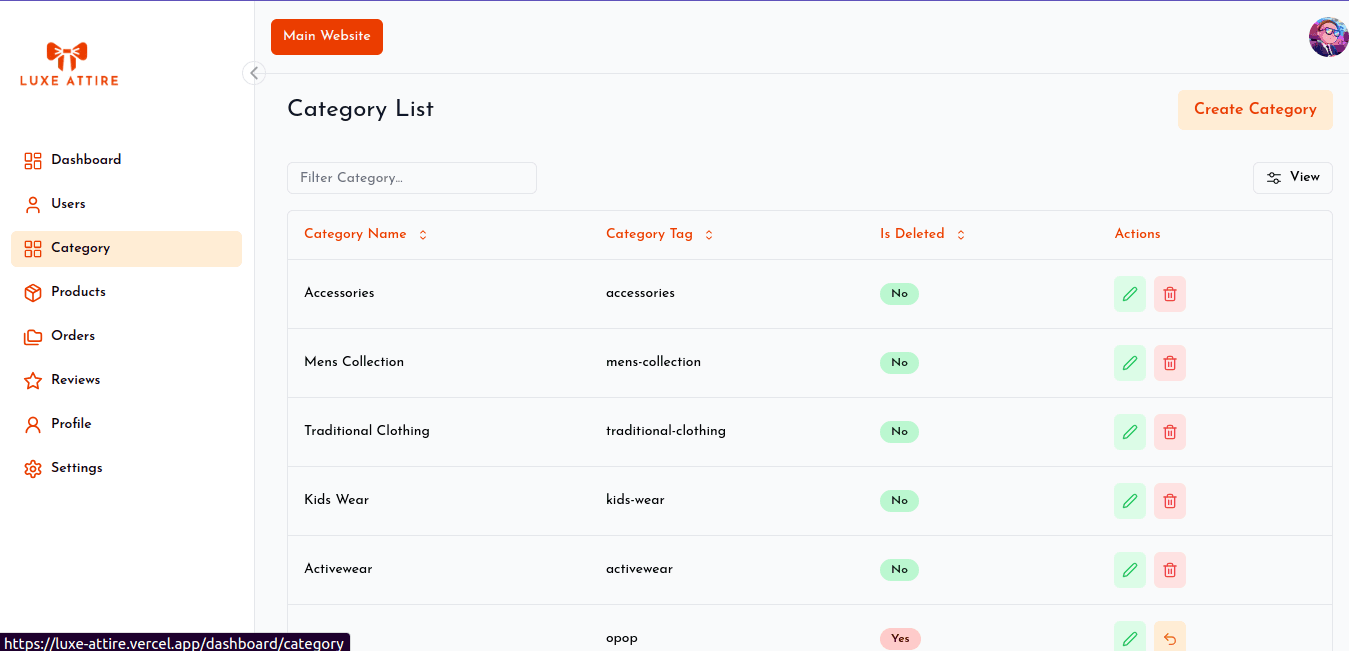Go to Dashboard in the sidebar
This screenshot has width=1349, height=651.
tap(86, 160)
